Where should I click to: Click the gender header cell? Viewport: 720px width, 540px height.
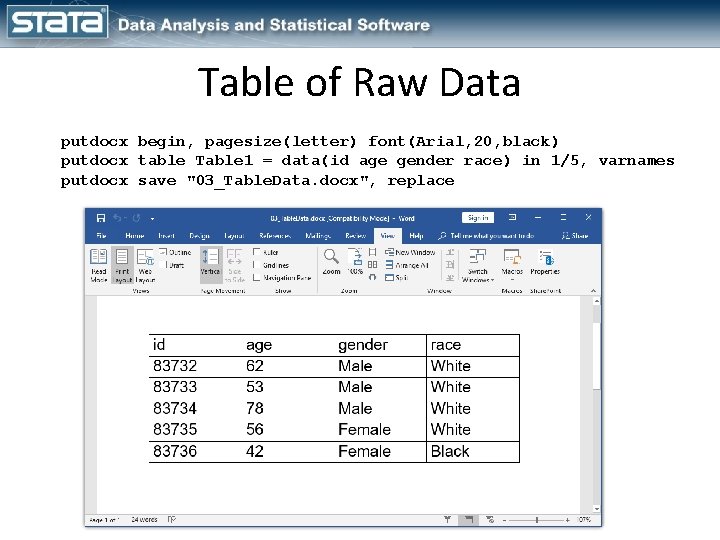click(380, 345)
